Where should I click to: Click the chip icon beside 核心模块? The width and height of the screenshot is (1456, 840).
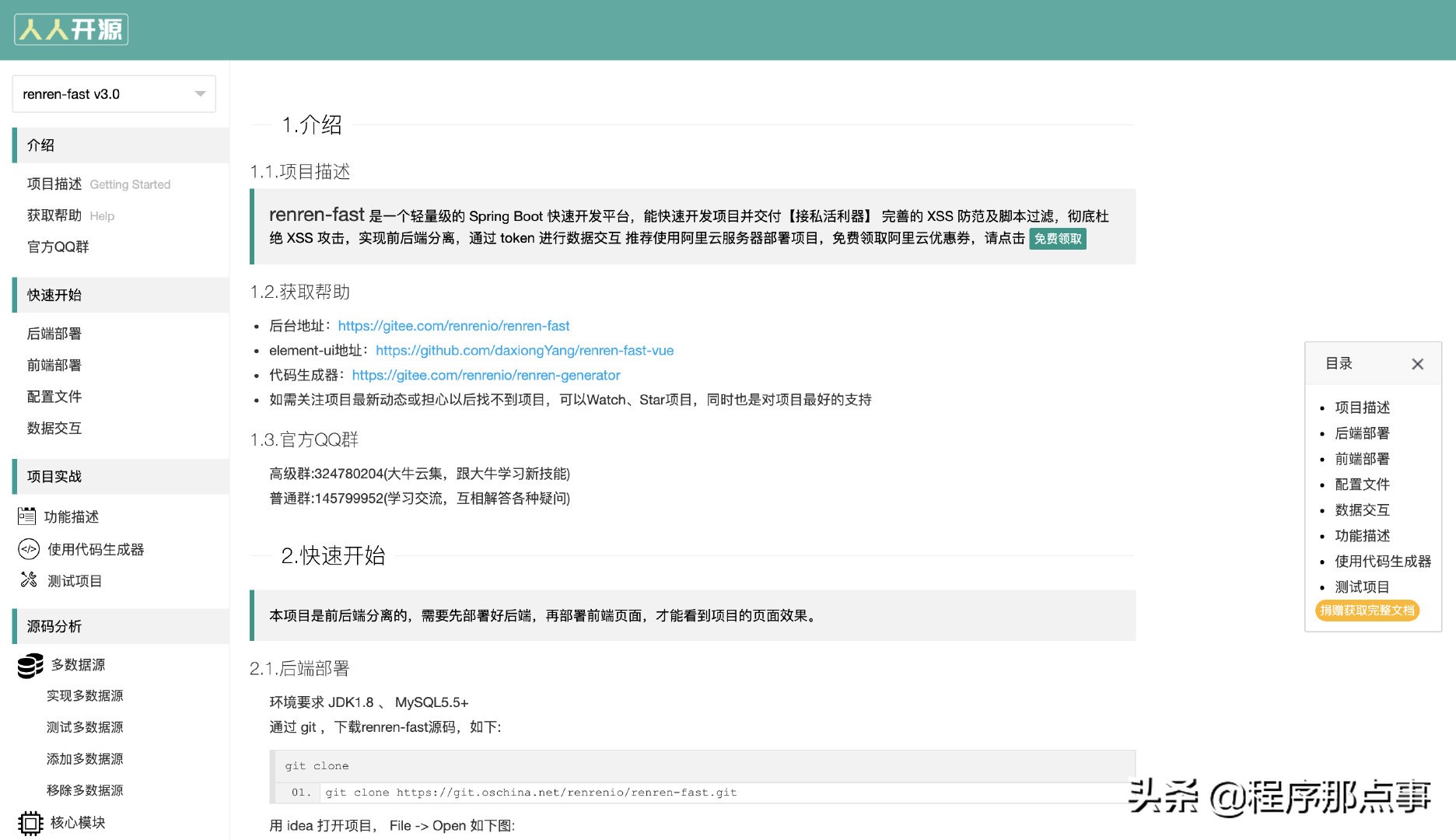pos(30,823)
